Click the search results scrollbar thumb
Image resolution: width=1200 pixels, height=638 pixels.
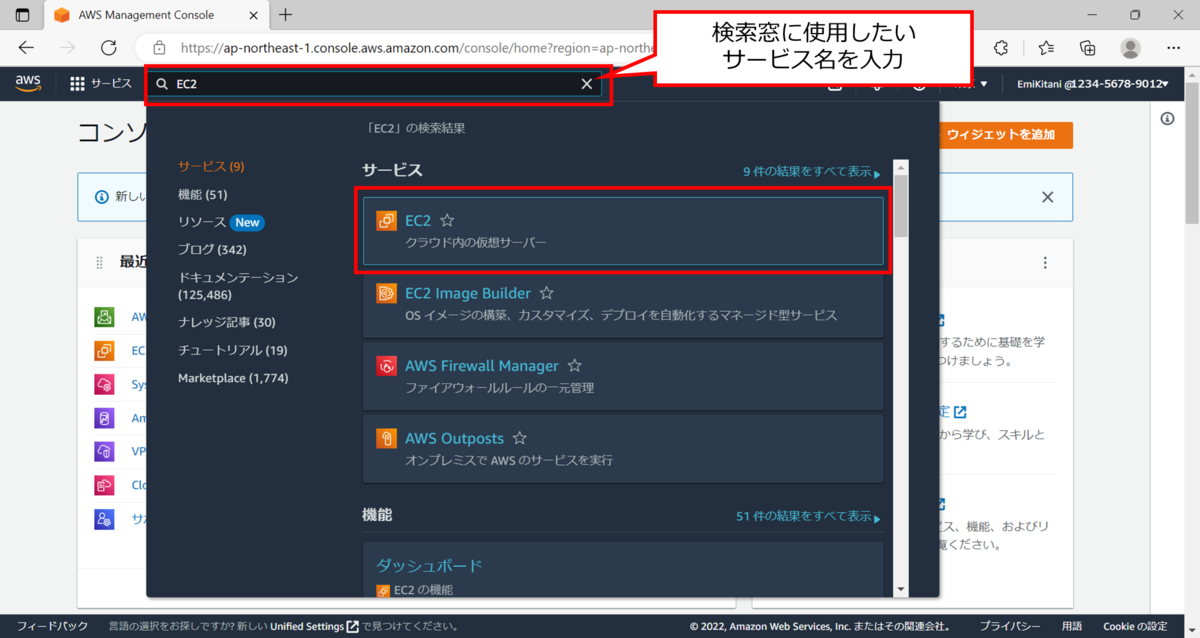click(900, 206)
